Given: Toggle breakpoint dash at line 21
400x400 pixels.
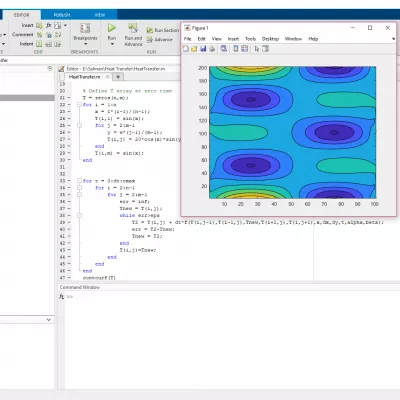Looking at the screenshot, I should [69, 98].
